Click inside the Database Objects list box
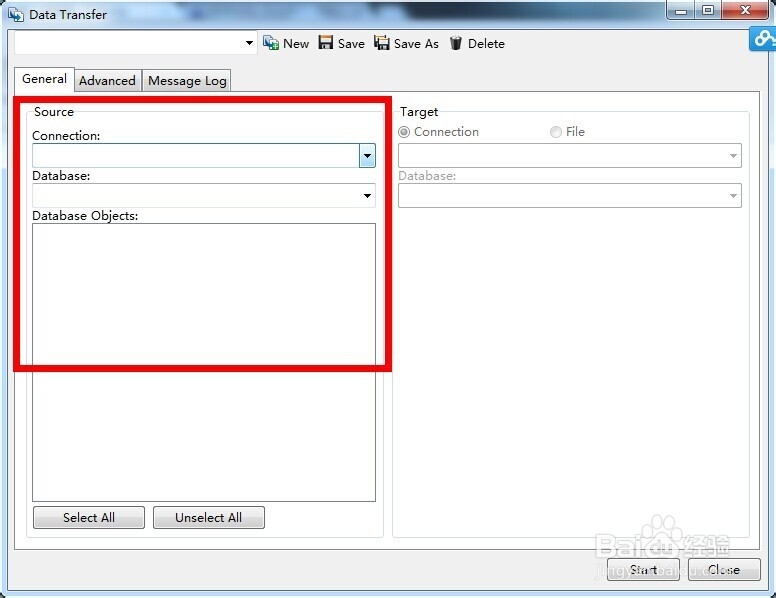The image size is (776, 598). pyautogui.click(x=204, y=362)
